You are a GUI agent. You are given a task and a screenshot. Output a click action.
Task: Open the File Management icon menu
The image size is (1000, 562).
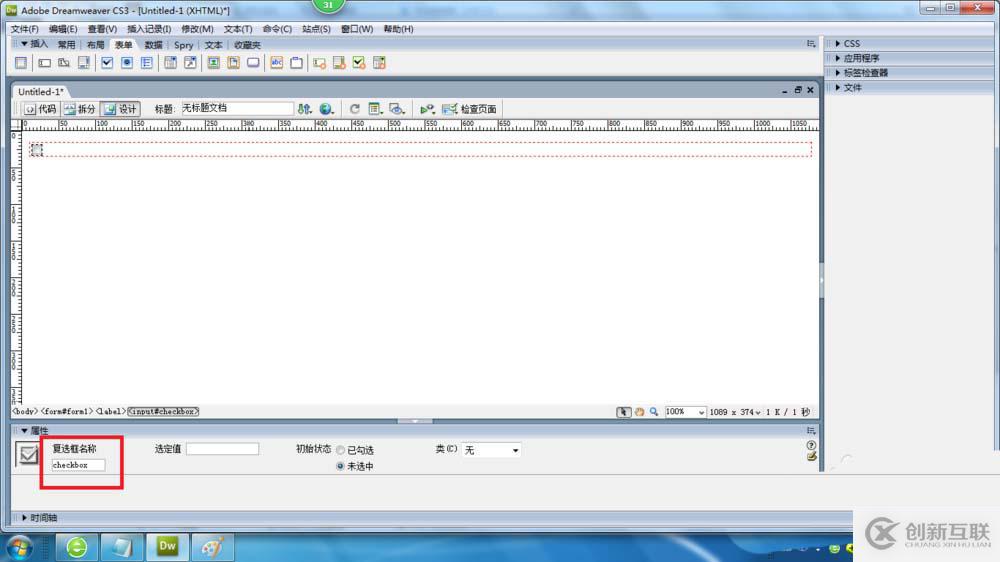[305, 109]
